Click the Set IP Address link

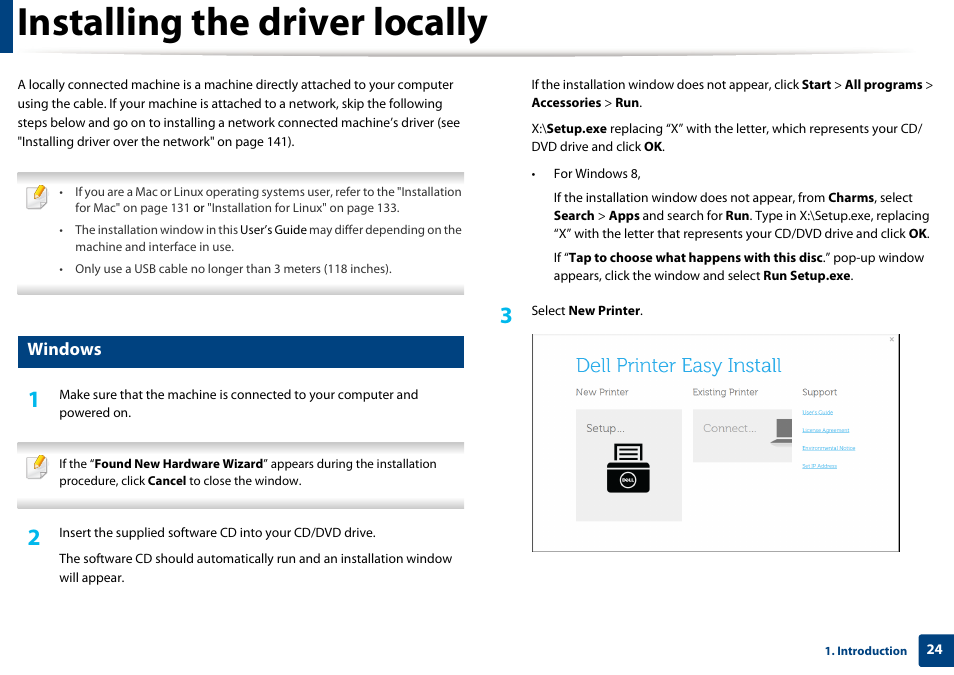pyautogui.click(x=819, y=466)
